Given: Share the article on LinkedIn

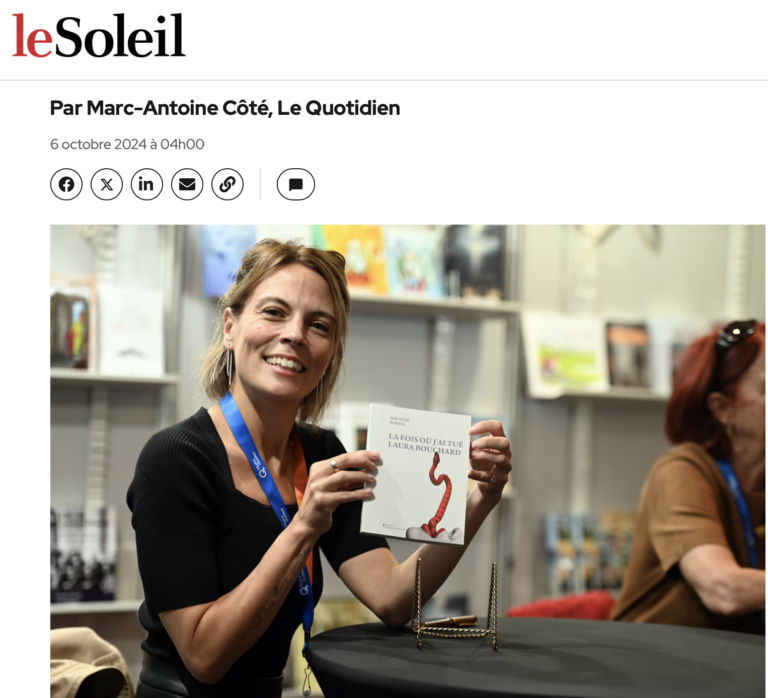Looking at the screenshot, I should 146,185.
